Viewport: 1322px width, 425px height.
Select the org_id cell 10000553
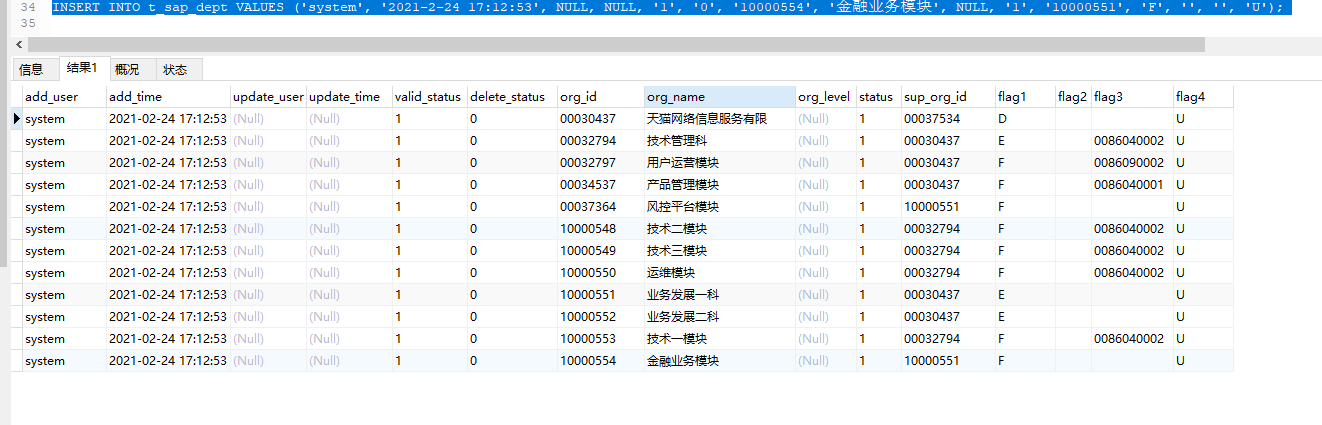(x=600, y=339)
